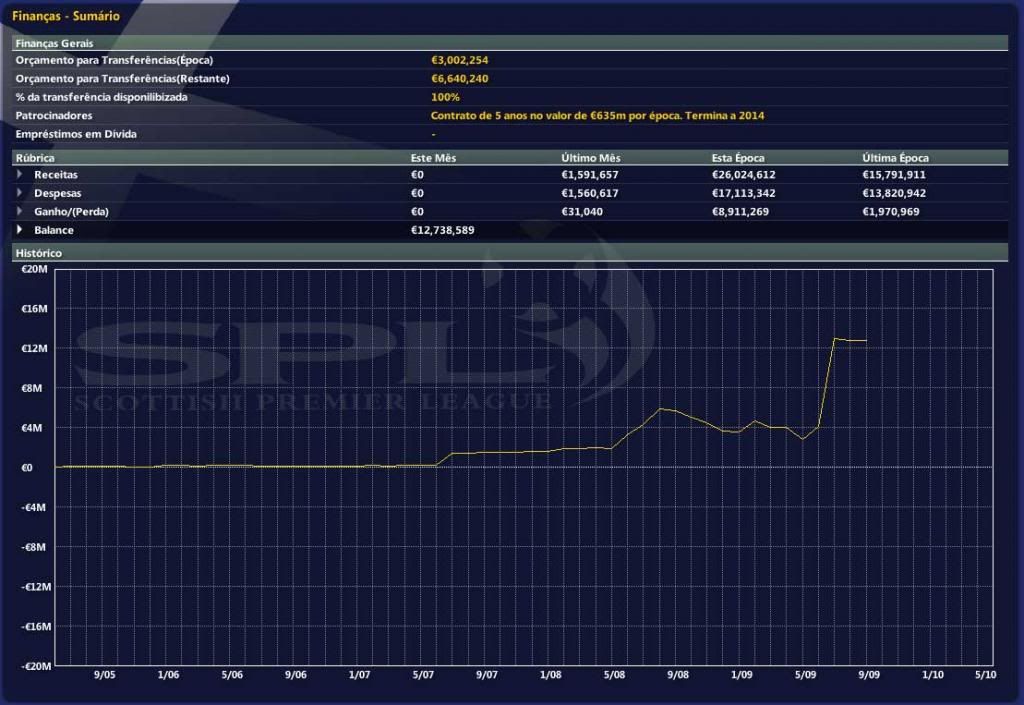
Task: Click the Último Mês column header
Action: point(590,158)
